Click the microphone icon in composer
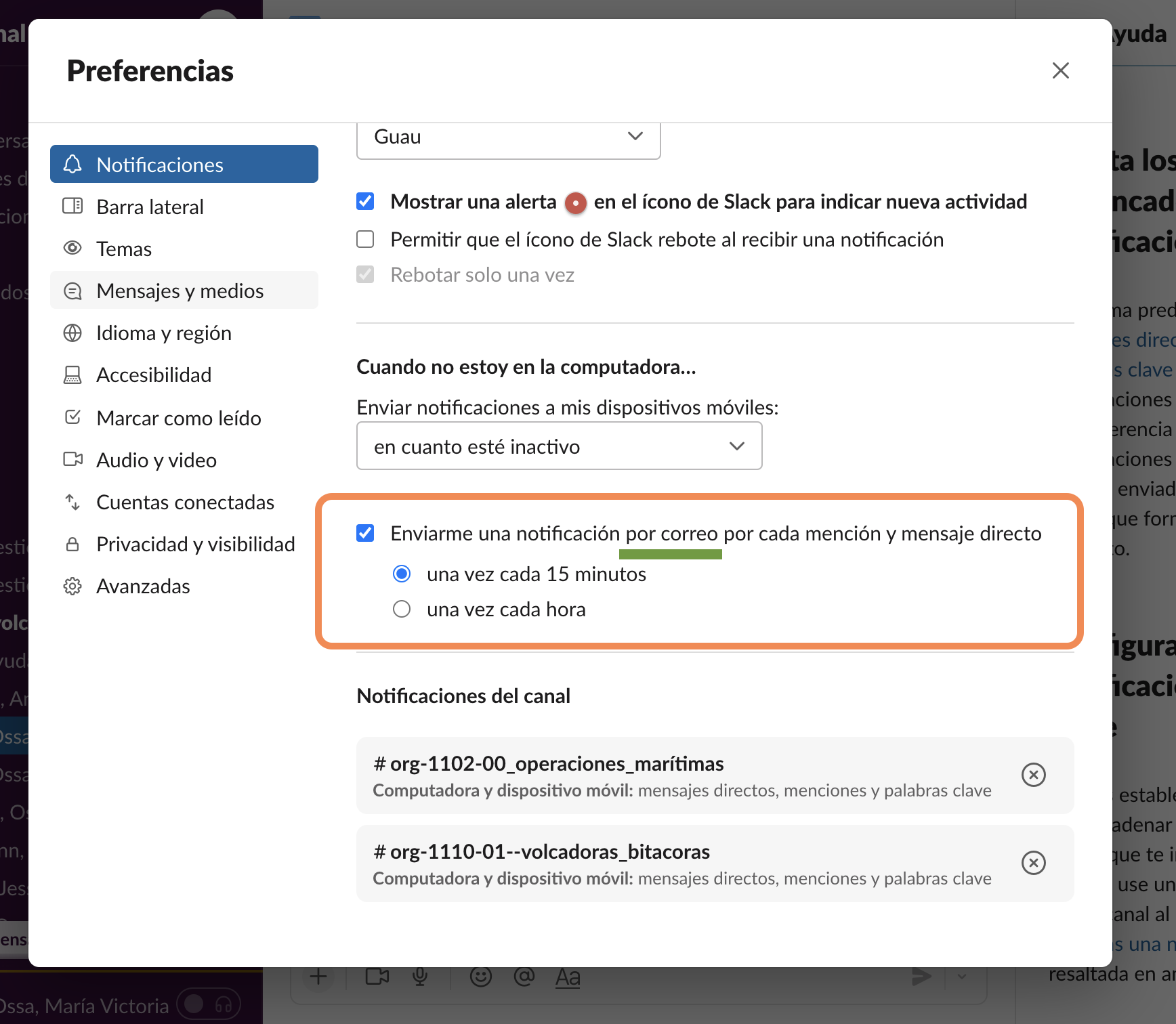1176x1024 pixels. (x=420, y=977)
